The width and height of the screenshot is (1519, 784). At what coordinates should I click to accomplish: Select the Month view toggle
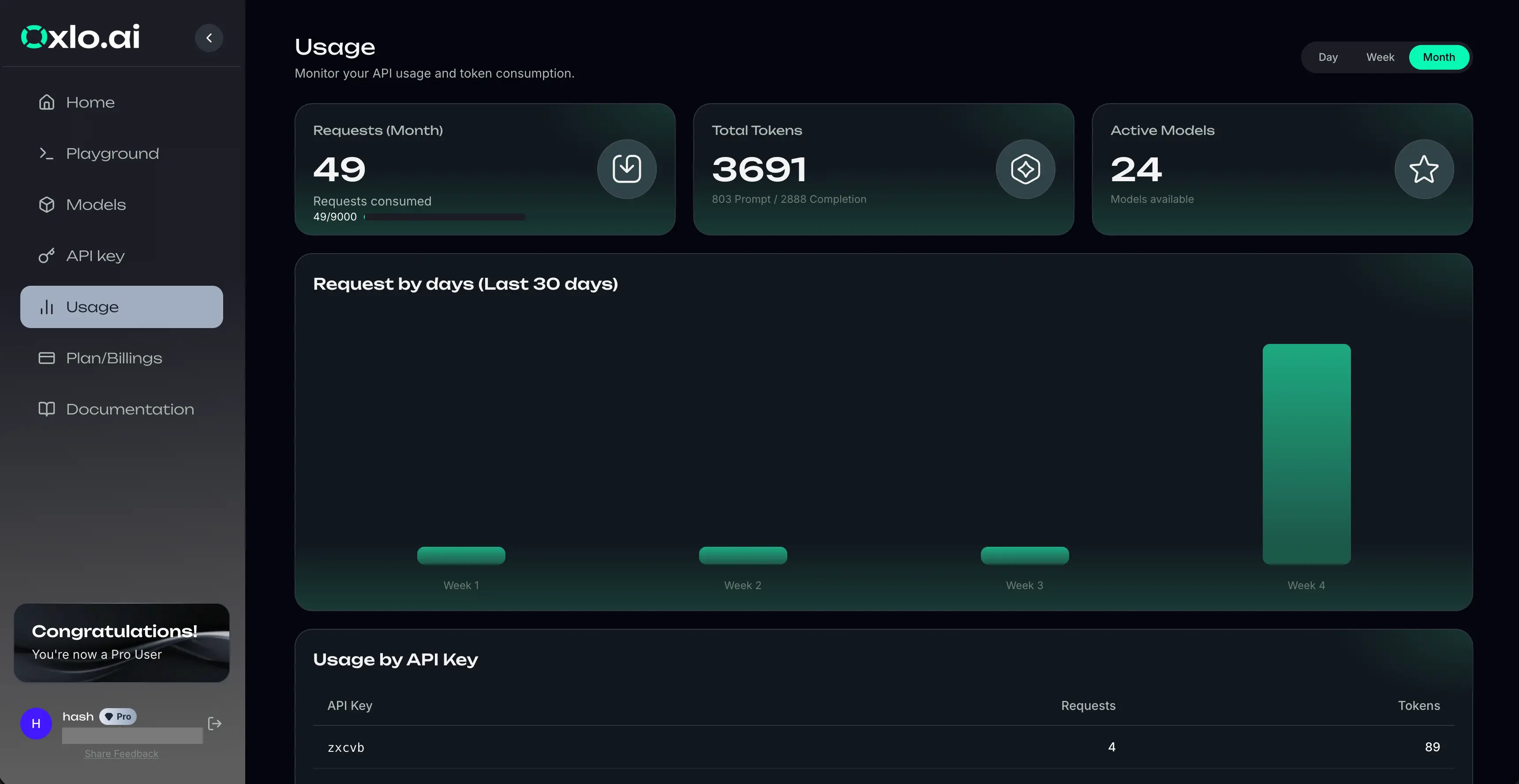click(1440, 57)
